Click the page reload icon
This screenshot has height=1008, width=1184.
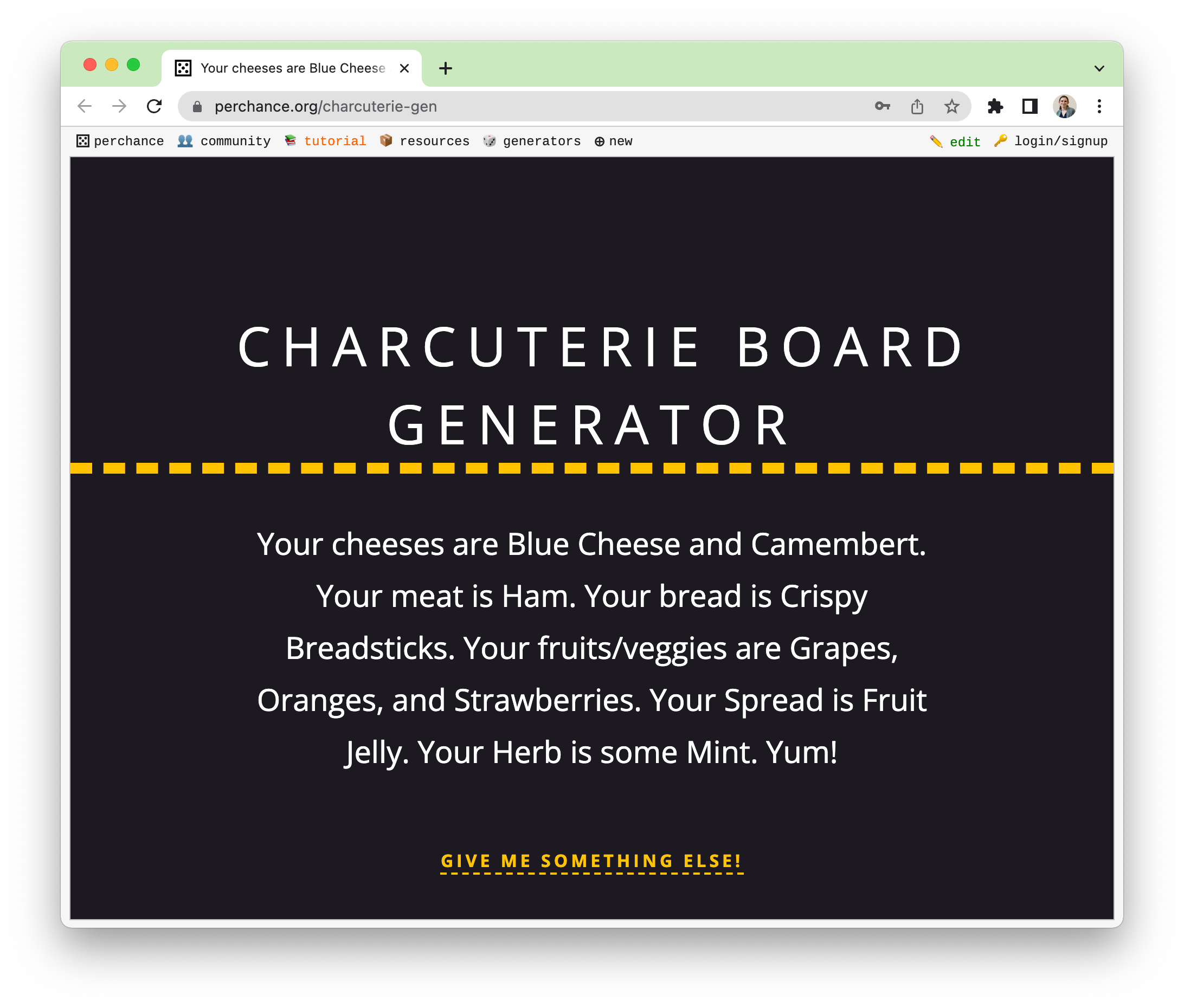click(155, 107)
